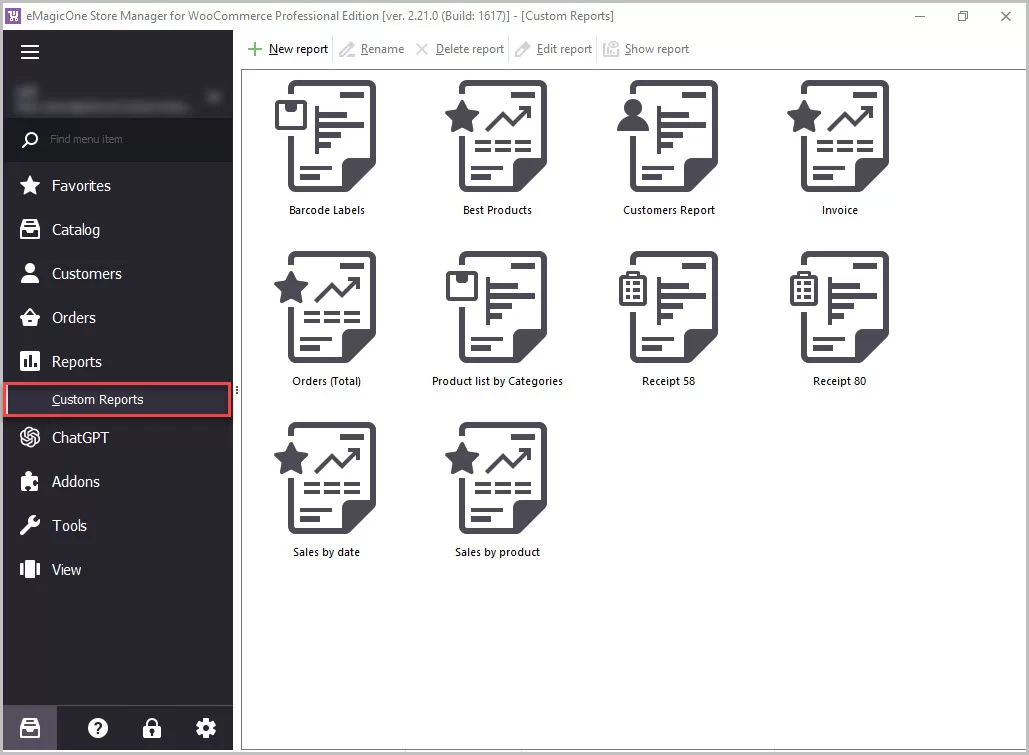Toggle the hamburger menu to collapse sidebar
The width and height of the screenshot is (1029, 755).
[30, 52]
